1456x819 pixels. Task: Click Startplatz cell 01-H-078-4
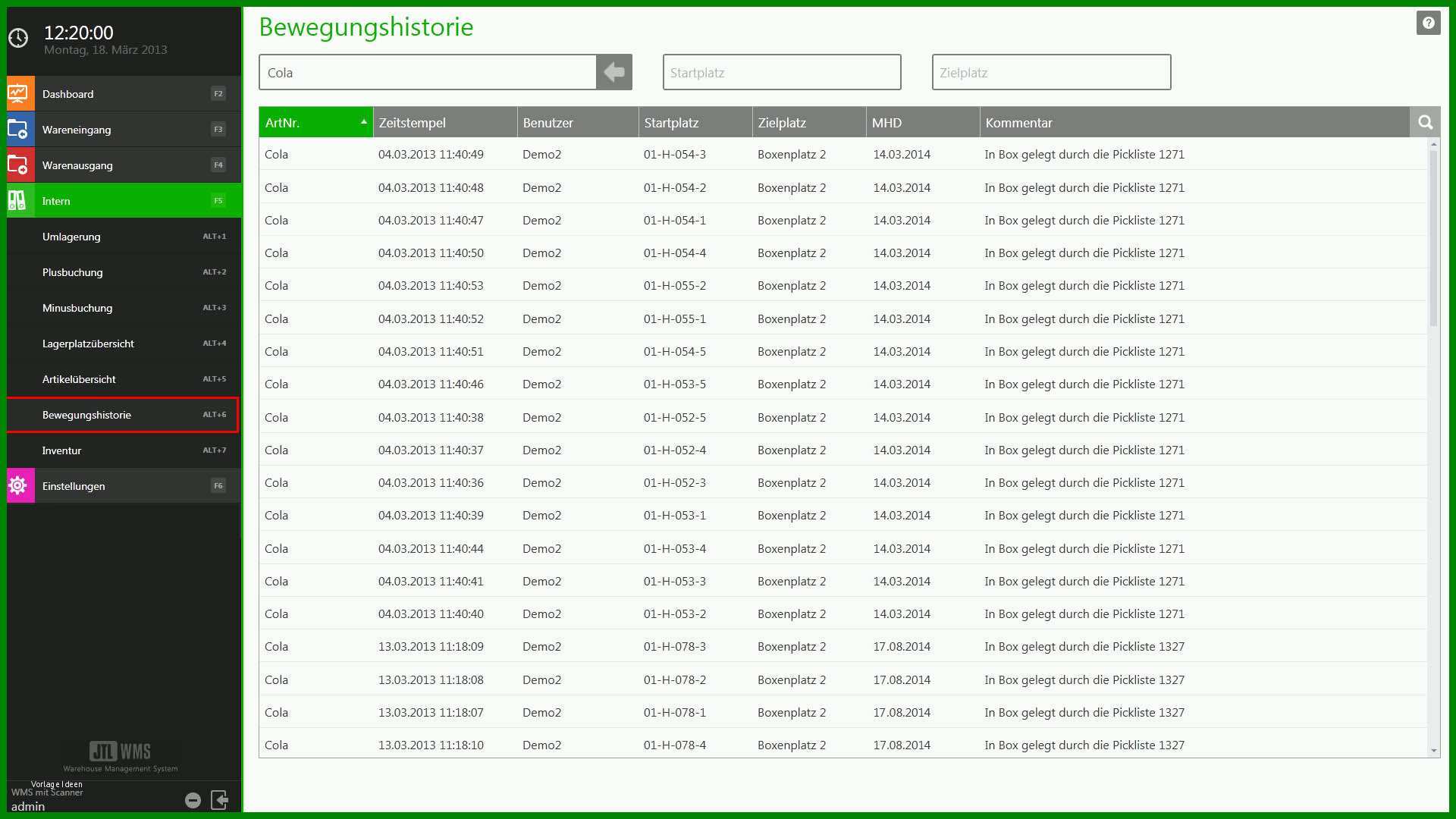pyautogui.click(x=674, y=745)
